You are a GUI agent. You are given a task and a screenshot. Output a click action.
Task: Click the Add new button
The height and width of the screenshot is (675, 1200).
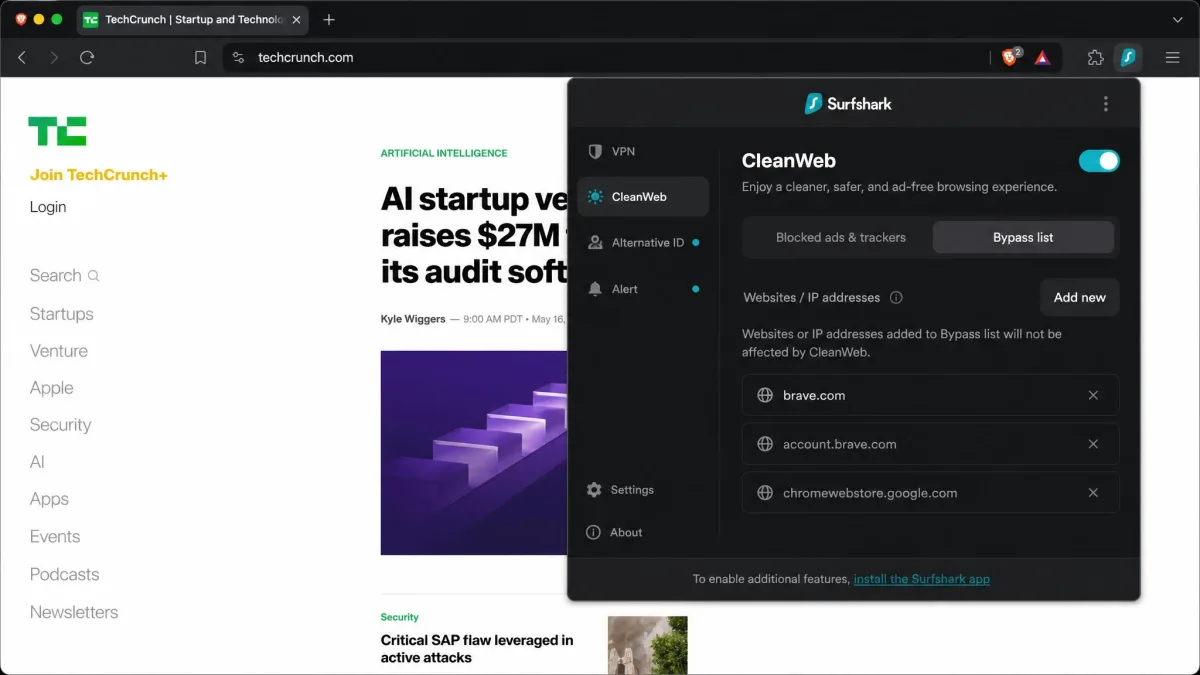point(1080,297)
